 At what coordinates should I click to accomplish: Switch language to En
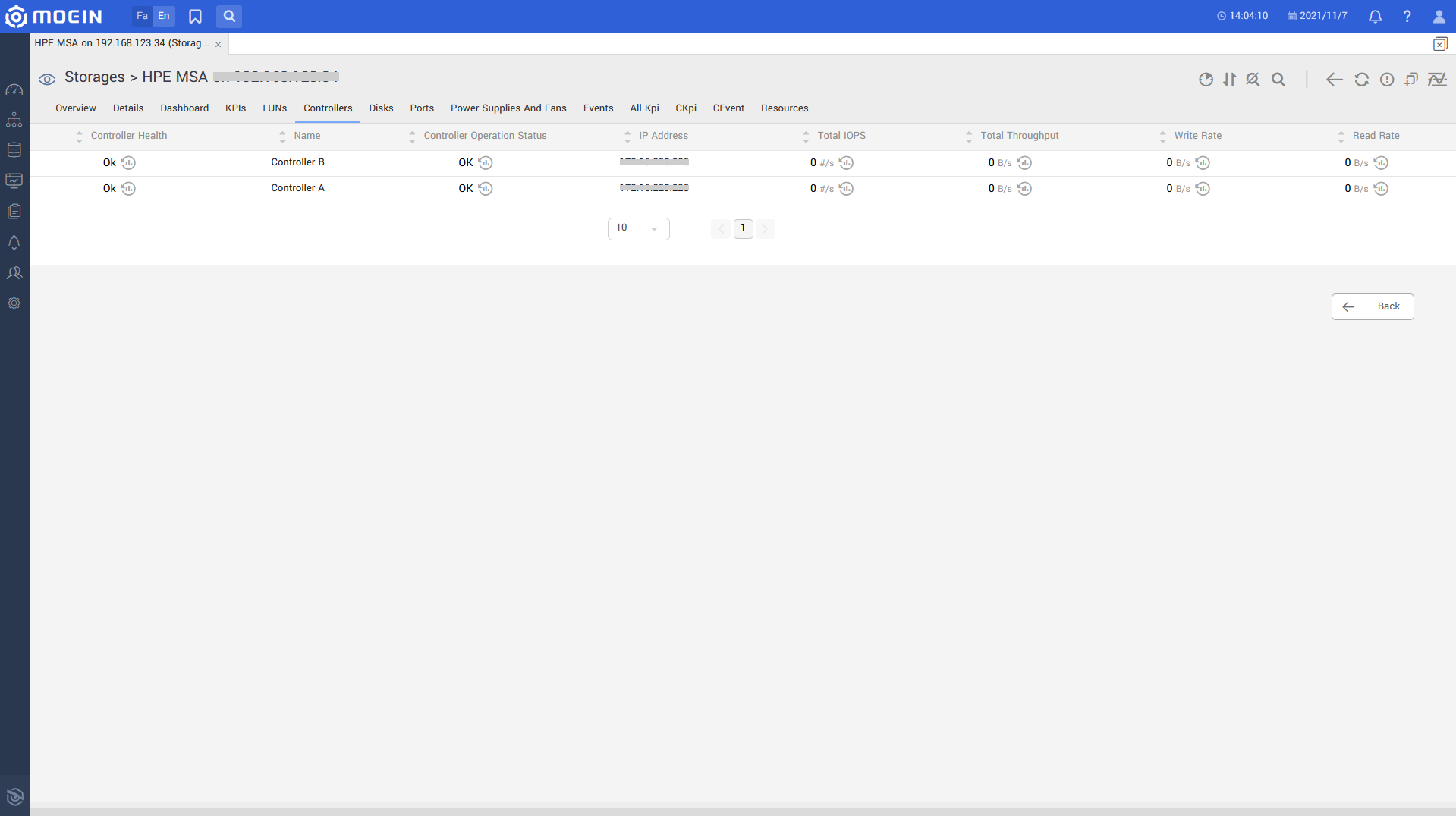pyautogui.click(x=164, y=16)
